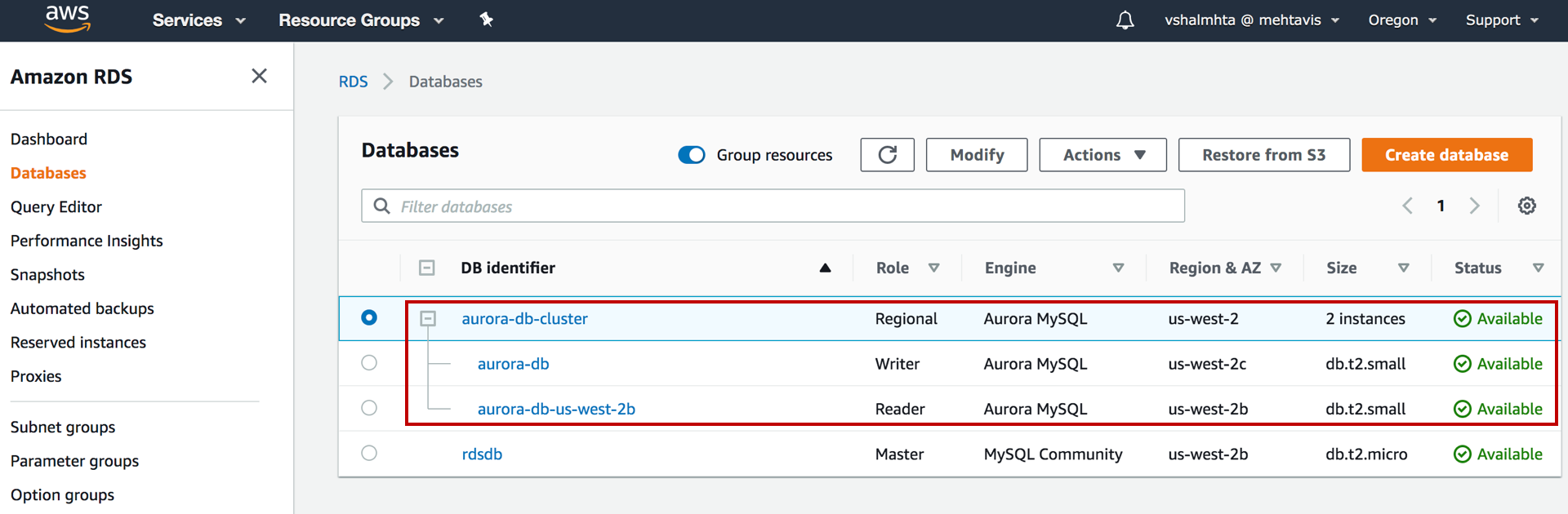The height and width of the screenshot is (514, 1568).
Task: Open table preferences gear icon
Action: (x=1527, y=206)
